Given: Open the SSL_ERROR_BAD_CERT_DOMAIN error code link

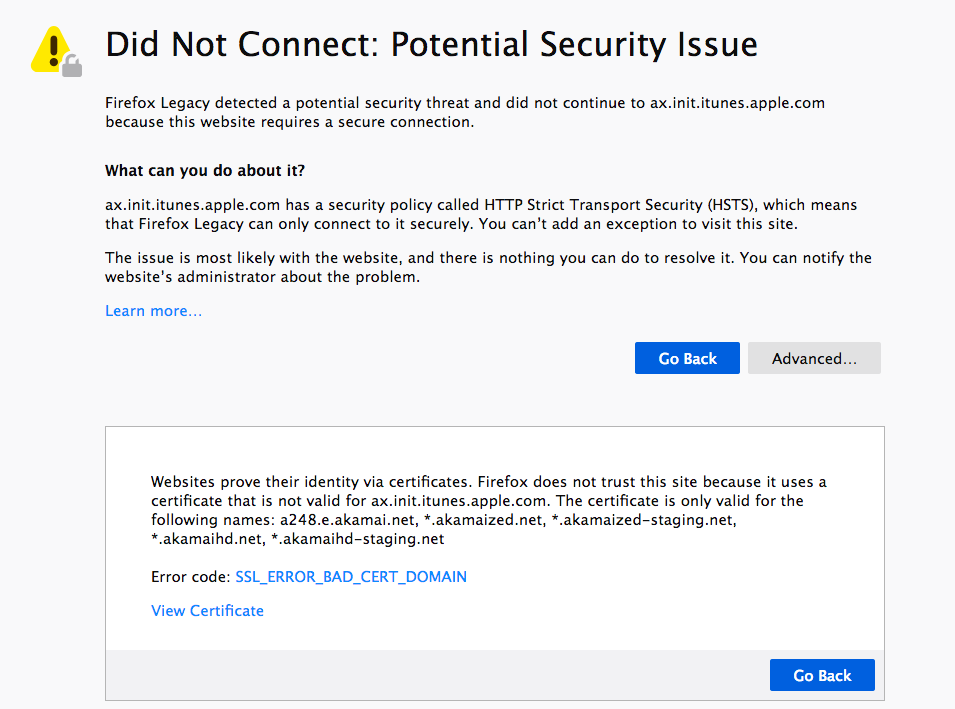Looking at the screenshot, I should click(x=351, y=577).
